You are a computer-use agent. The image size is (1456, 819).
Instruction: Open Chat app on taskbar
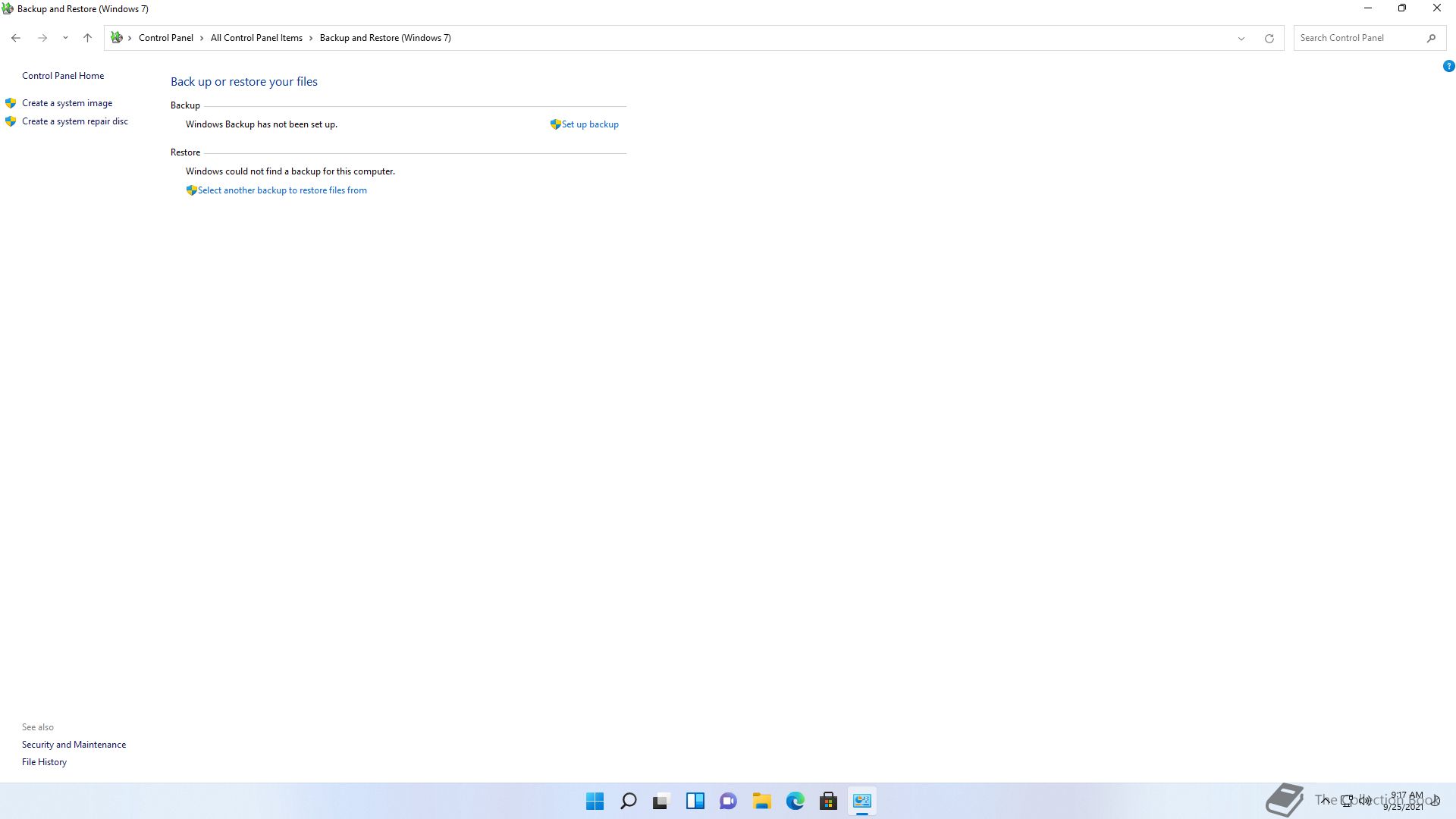[x=728, y=801]
